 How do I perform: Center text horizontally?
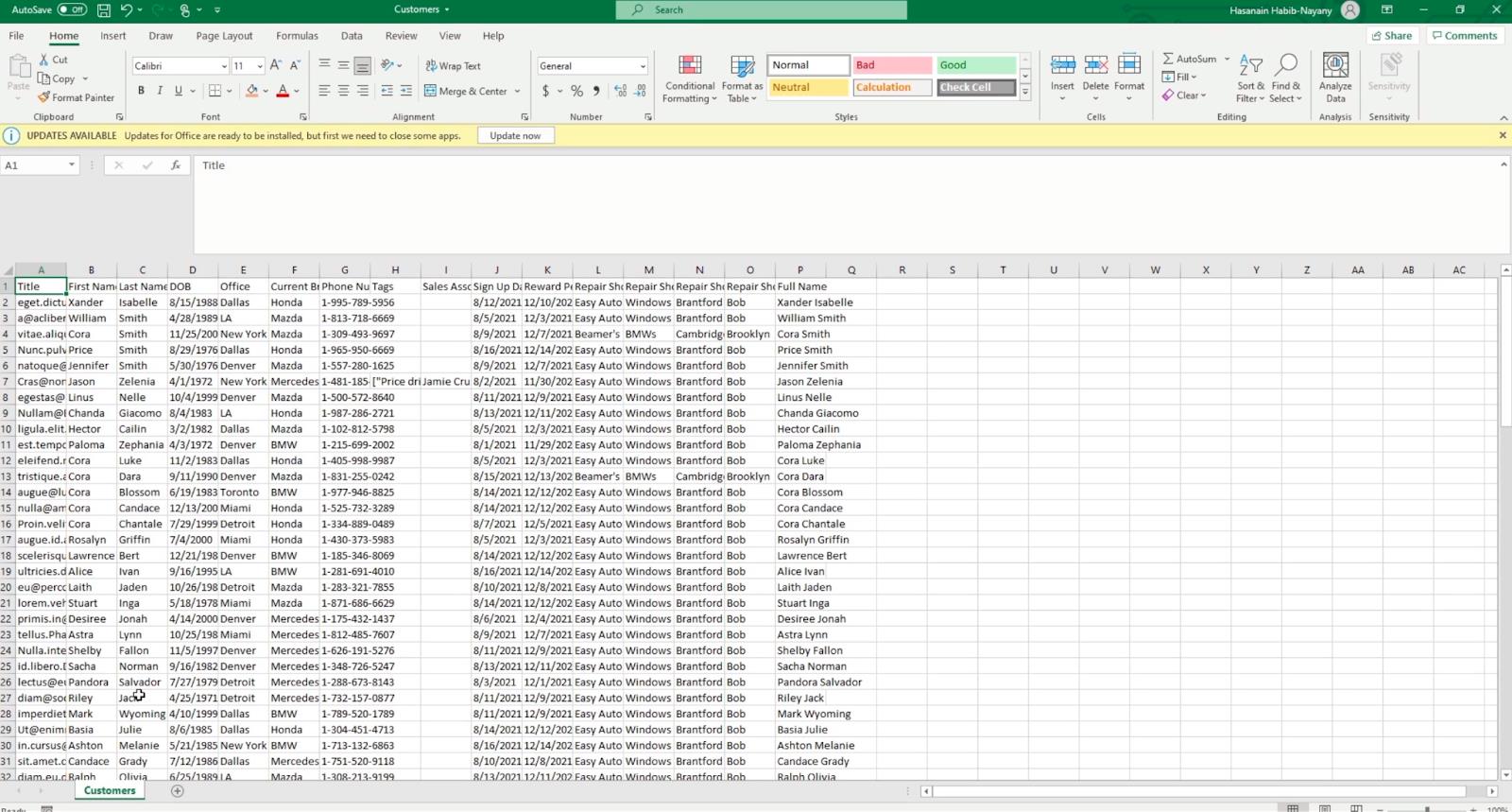coord(343,91)
